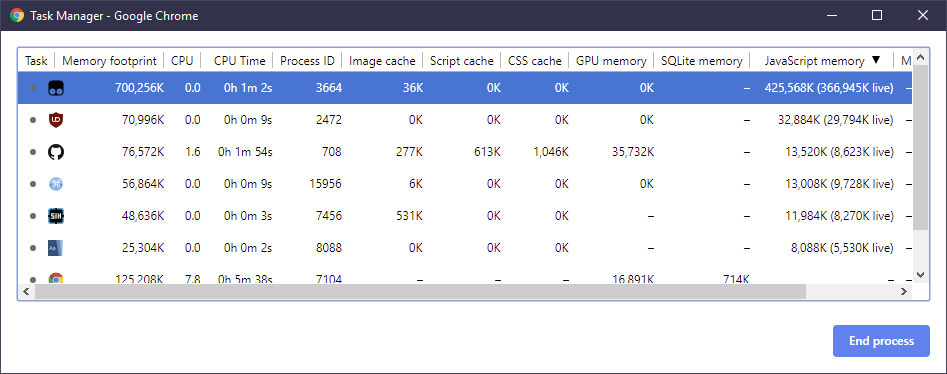
Task: Click JavaScript memory 8,088K (5,530K live)
Action: coord(842,247)
